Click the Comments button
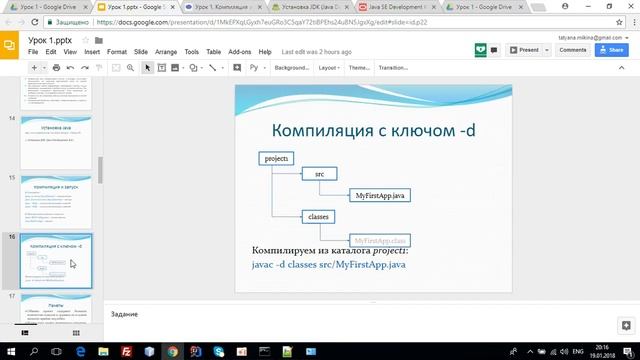Viewport: 640px width, 360px height. (573, 50)
